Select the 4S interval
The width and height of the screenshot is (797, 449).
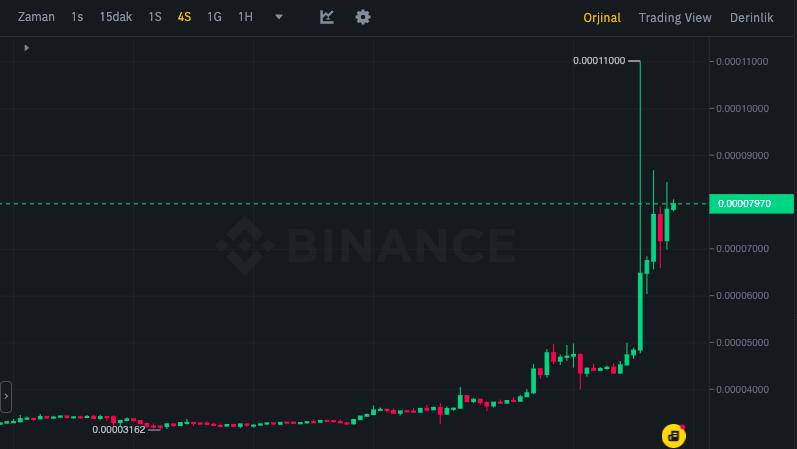[184, 17]
